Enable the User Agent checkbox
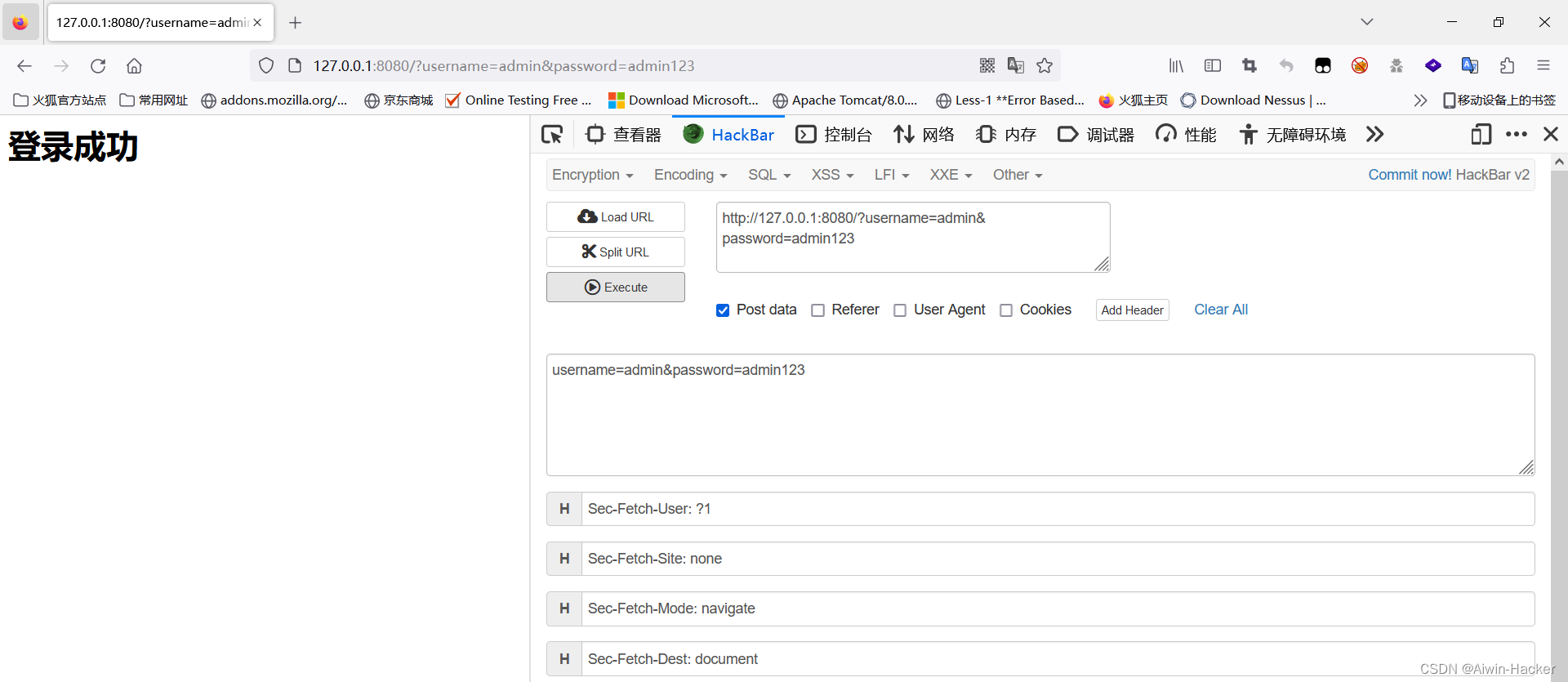 [900, 310]
